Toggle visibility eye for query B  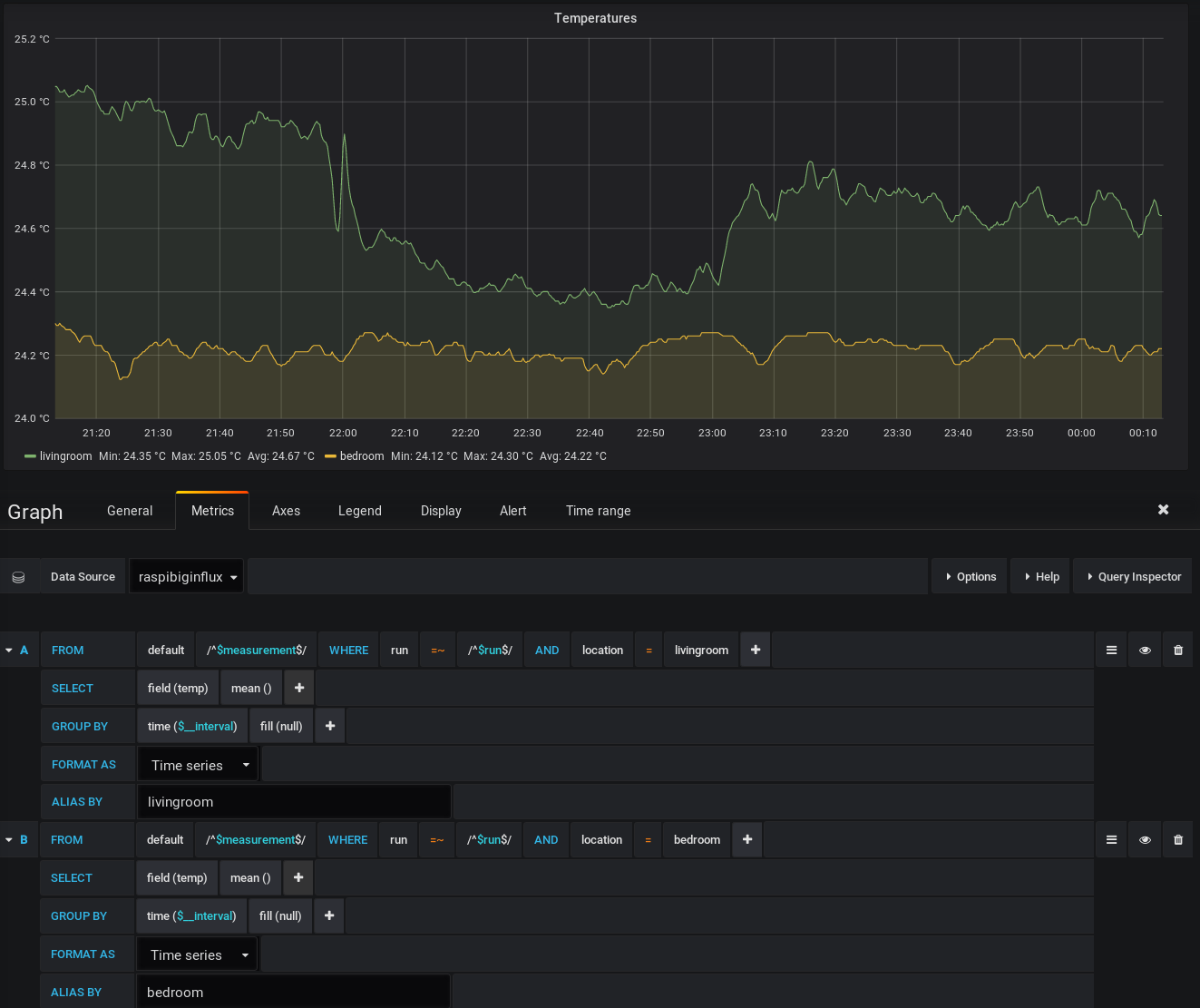point(1145,840)
